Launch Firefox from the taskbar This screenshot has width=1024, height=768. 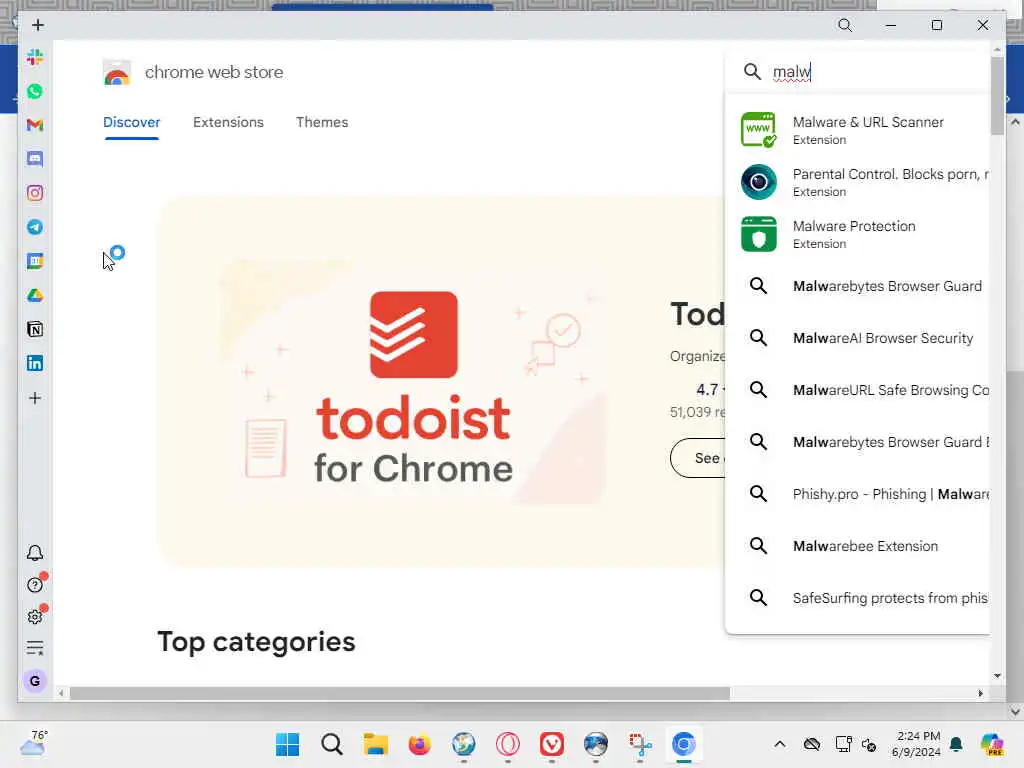419,744
